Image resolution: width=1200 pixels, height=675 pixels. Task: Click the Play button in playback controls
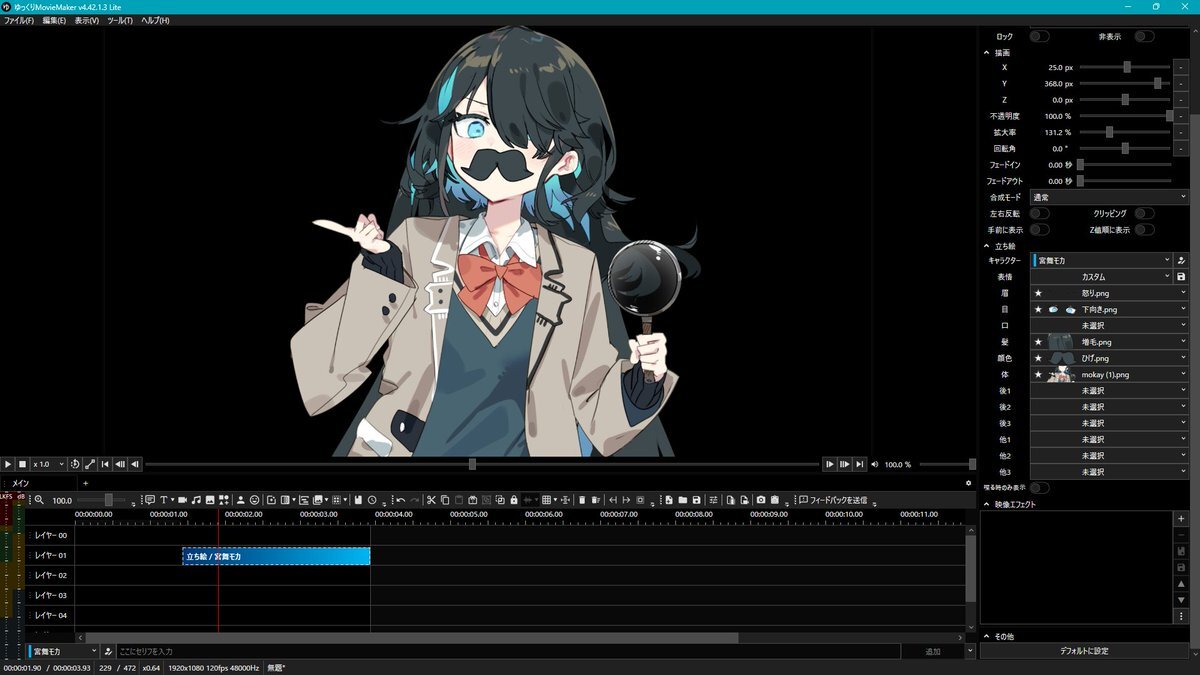(7, 464)
